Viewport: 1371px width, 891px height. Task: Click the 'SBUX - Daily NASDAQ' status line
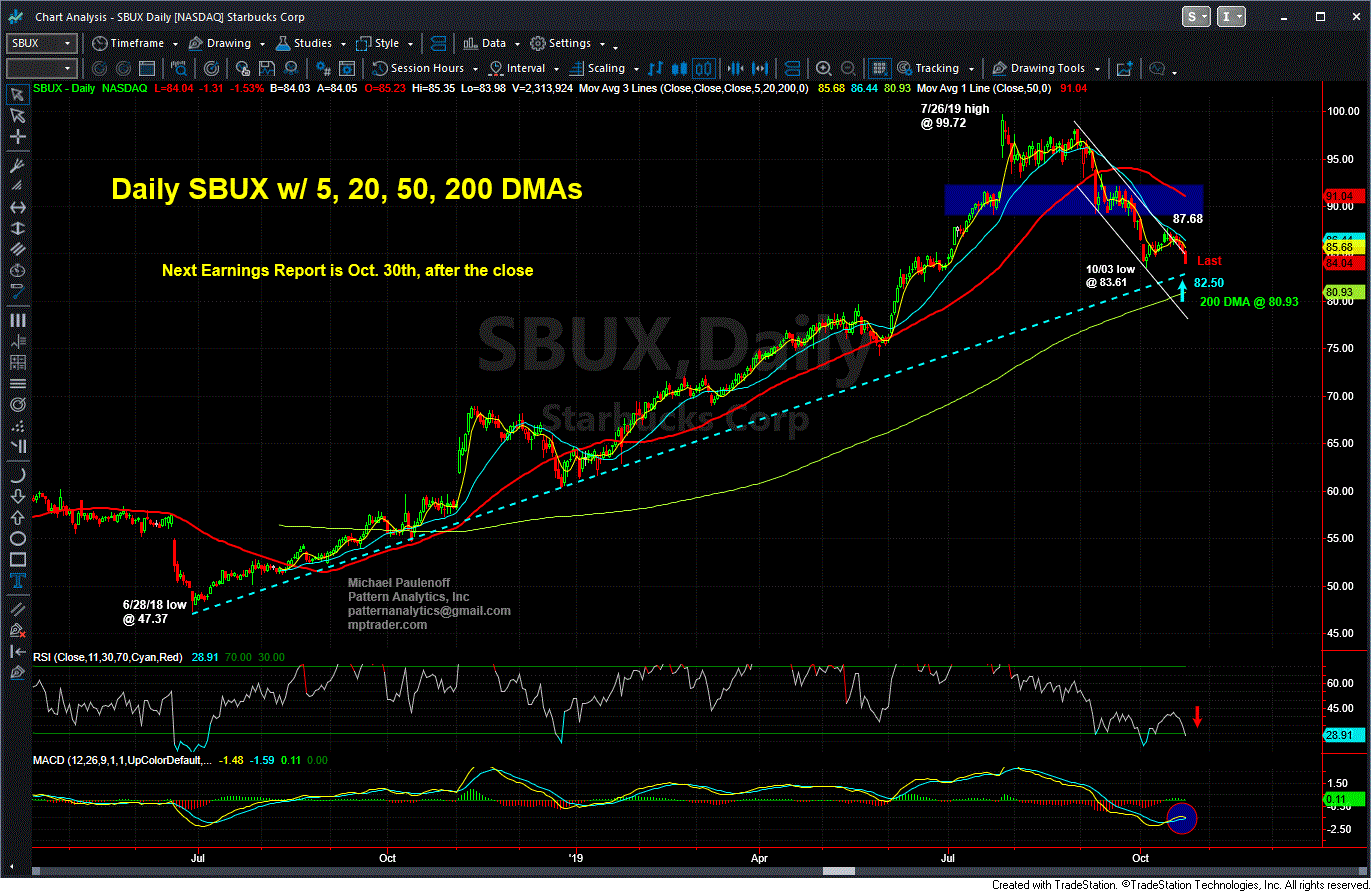click(x=90, y=89)
